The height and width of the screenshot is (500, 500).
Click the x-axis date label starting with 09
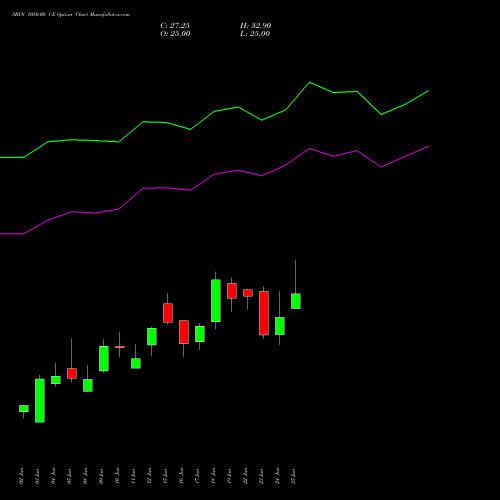tap(101, 476)
